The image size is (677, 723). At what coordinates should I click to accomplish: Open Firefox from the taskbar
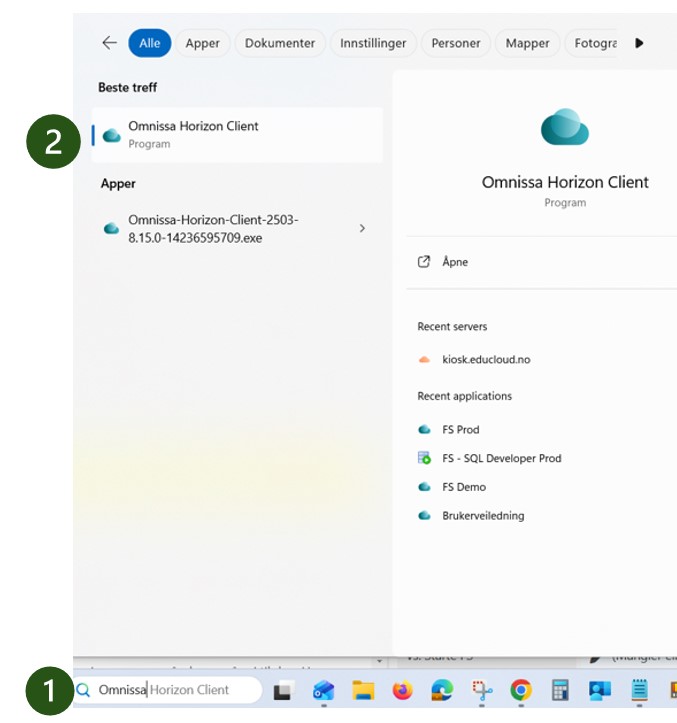(402, 690)
